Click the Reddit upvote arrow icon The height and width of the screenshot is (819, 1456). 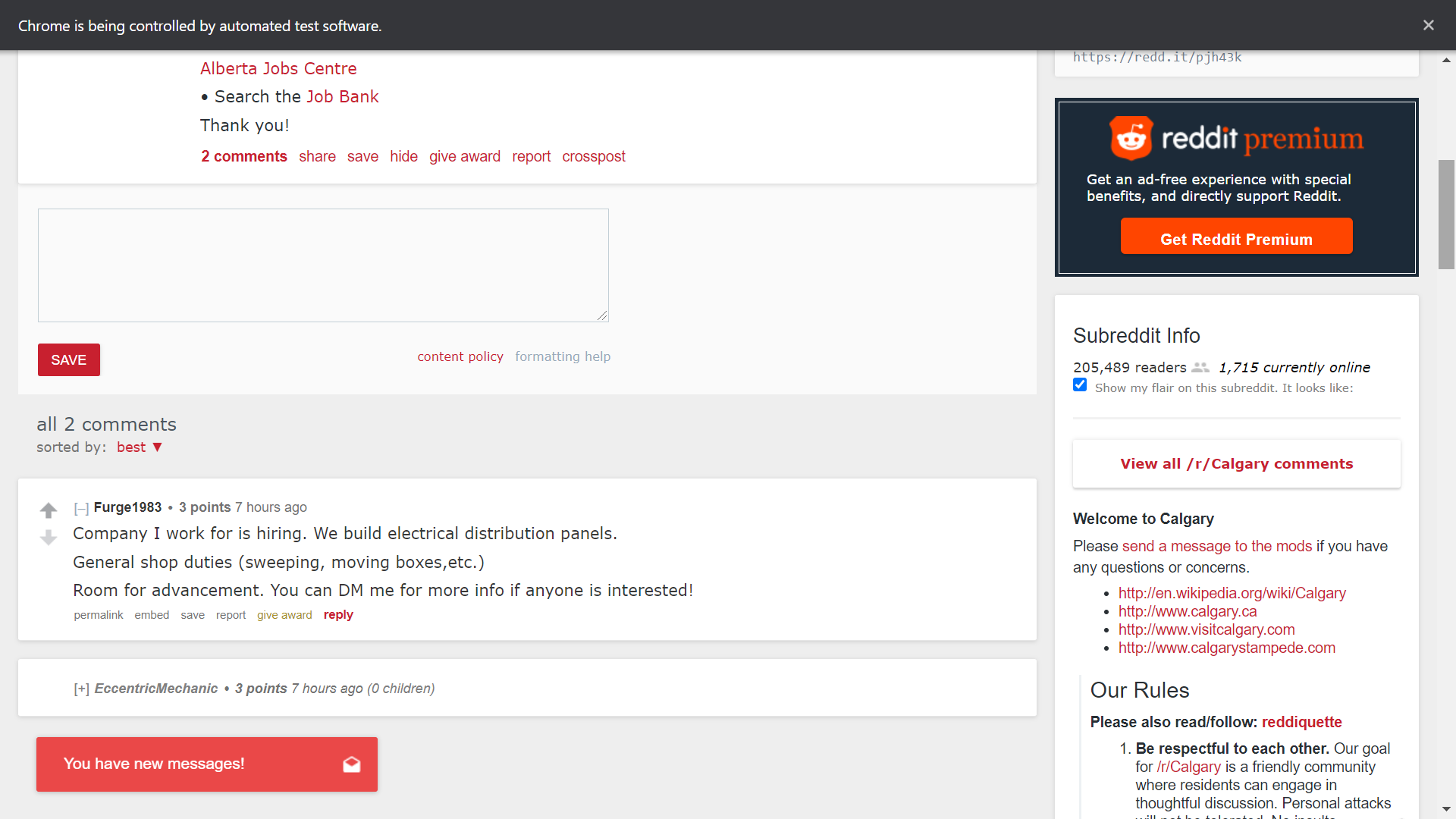(x=48, y=510)
